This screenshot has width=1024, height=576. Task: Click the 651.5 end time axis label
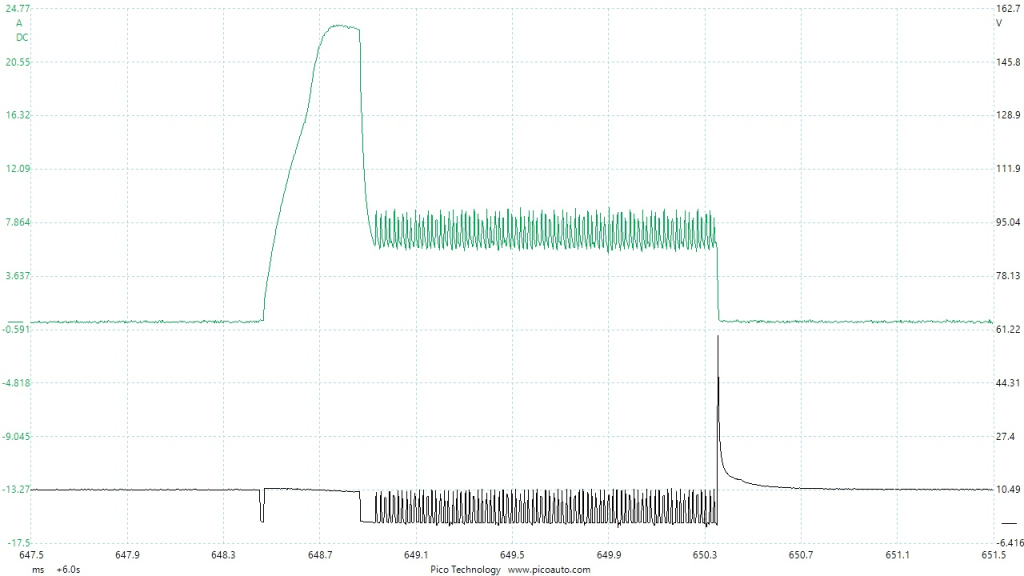[x=993, y=555]
